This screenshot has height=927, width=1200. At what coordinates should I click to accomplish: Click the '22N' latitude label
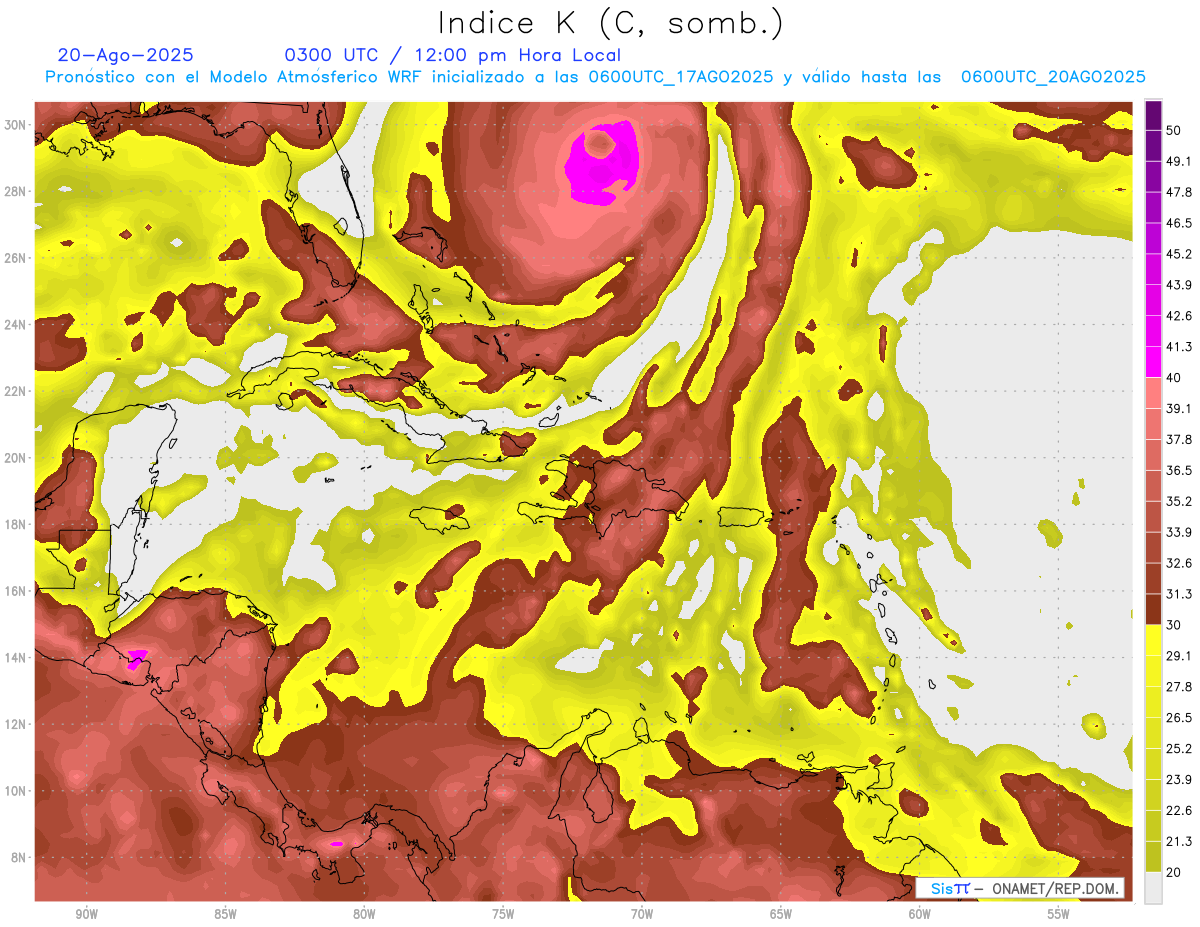15,391
